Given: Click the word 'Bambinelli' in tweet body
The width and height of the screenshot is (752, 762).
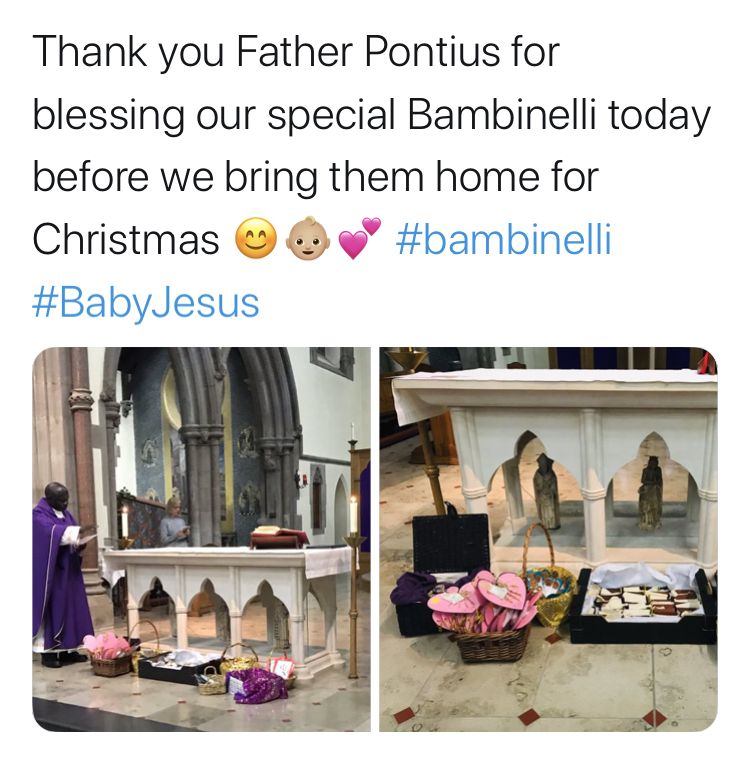Looking at the screenshot, I should tap(502, 115).
